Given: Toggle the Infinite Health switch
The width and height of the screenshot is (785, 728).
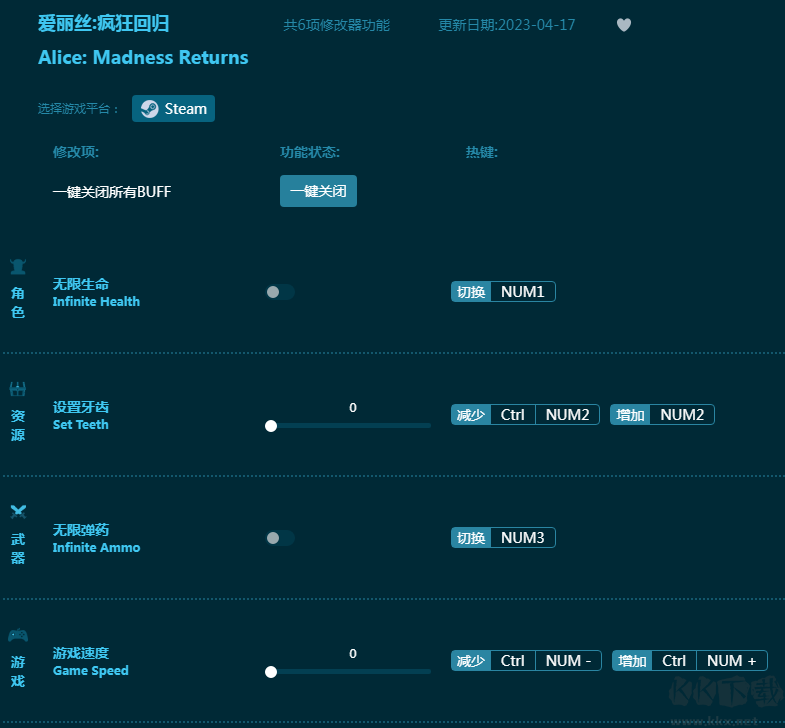Looking at the screenshot, I should click(x=280, y=292).
